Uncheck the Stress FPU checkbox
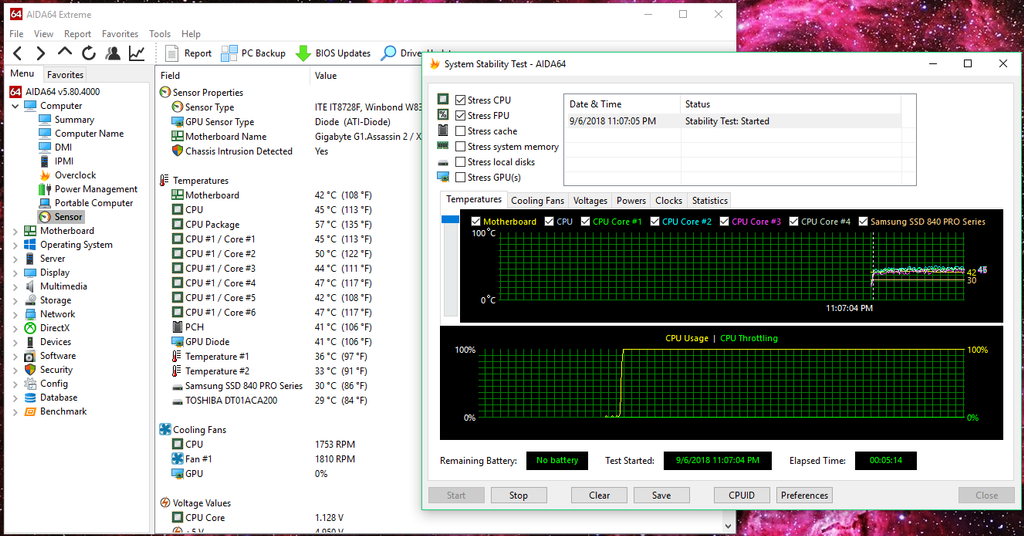 point(460,116)
